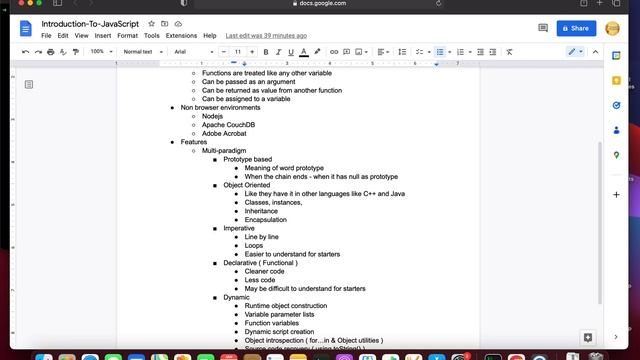
Task: Toggle the numbered list button
Action: 460,52
